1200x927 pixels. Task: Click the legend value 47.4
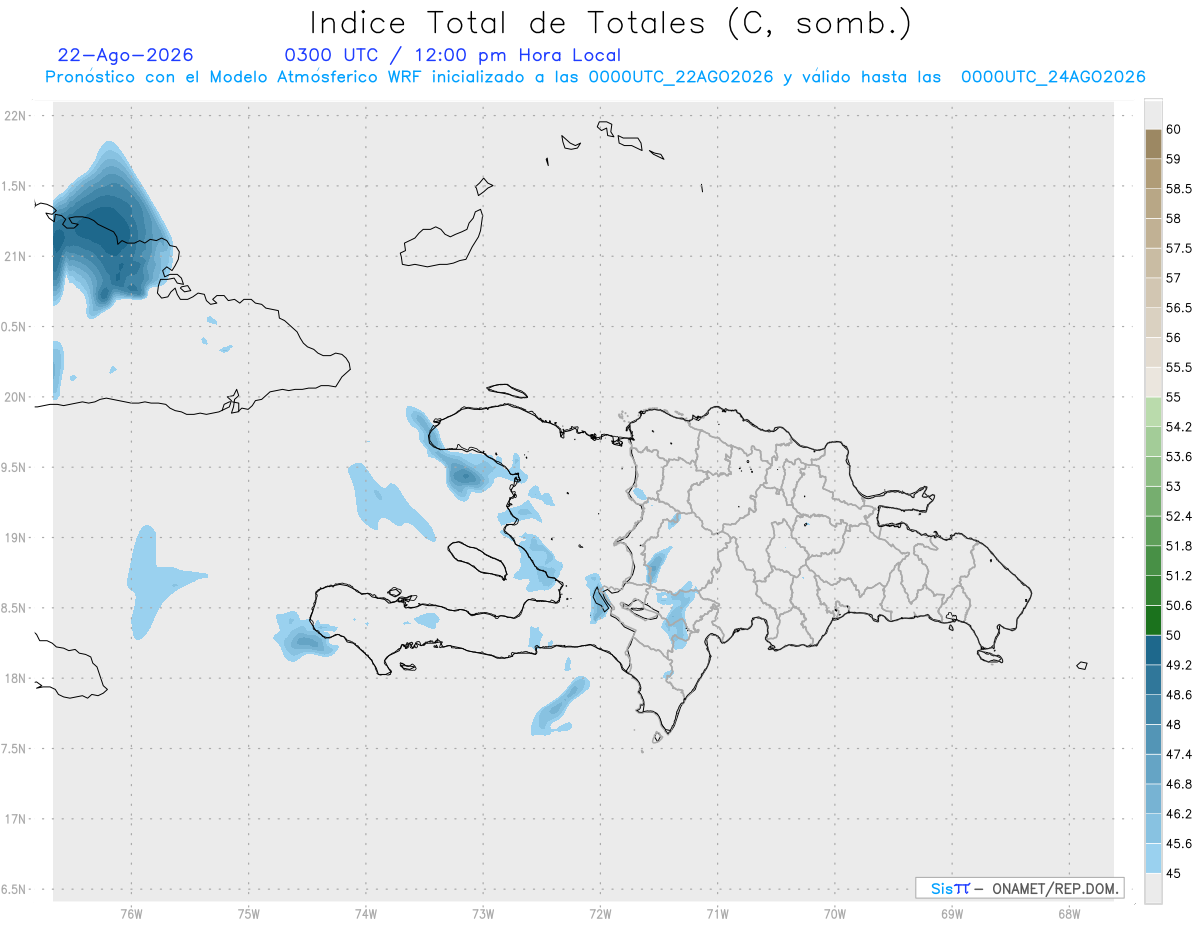[1179, 754]
